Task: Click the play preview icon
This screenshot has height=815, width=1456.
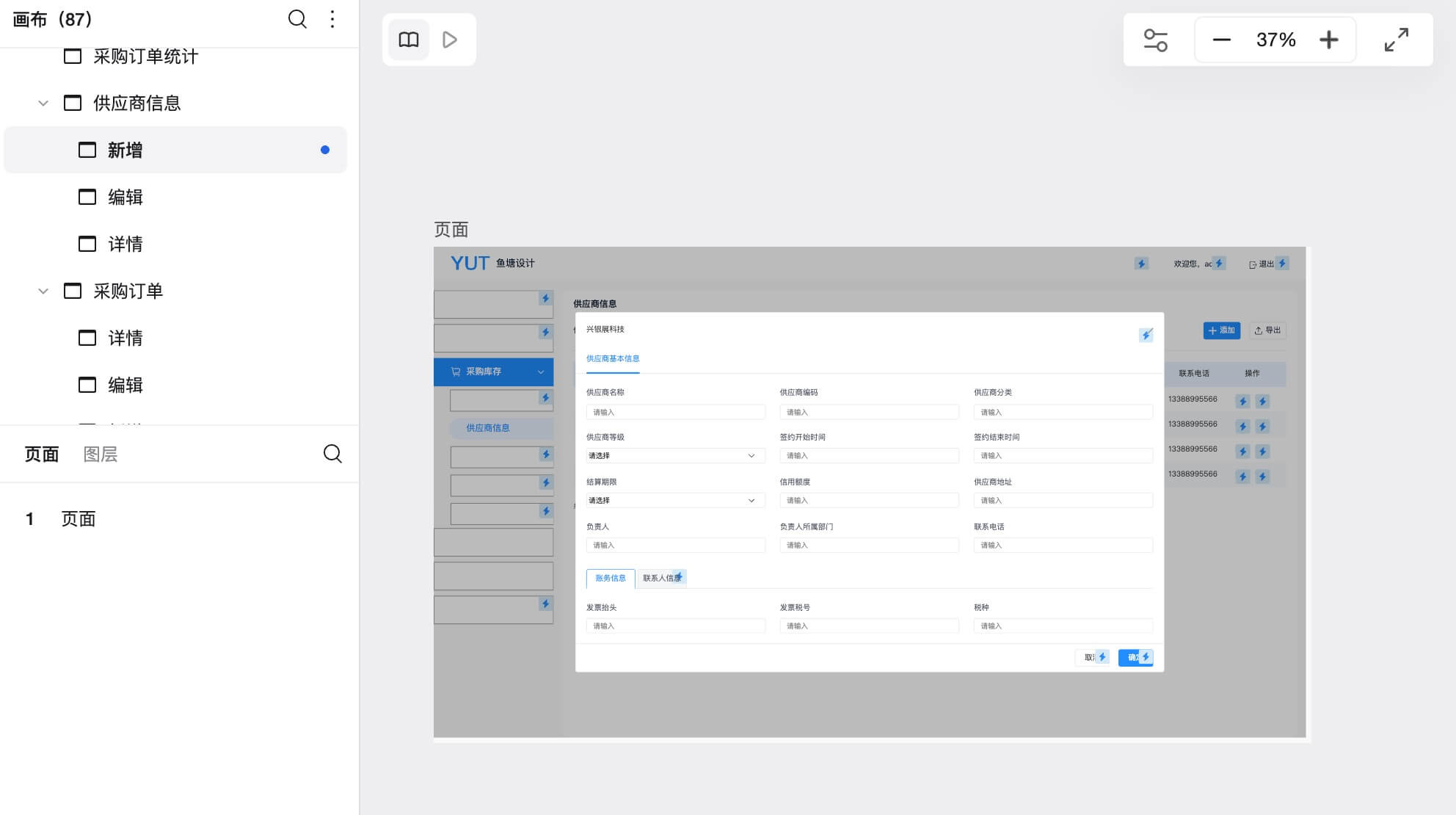Action: (450, 40)
